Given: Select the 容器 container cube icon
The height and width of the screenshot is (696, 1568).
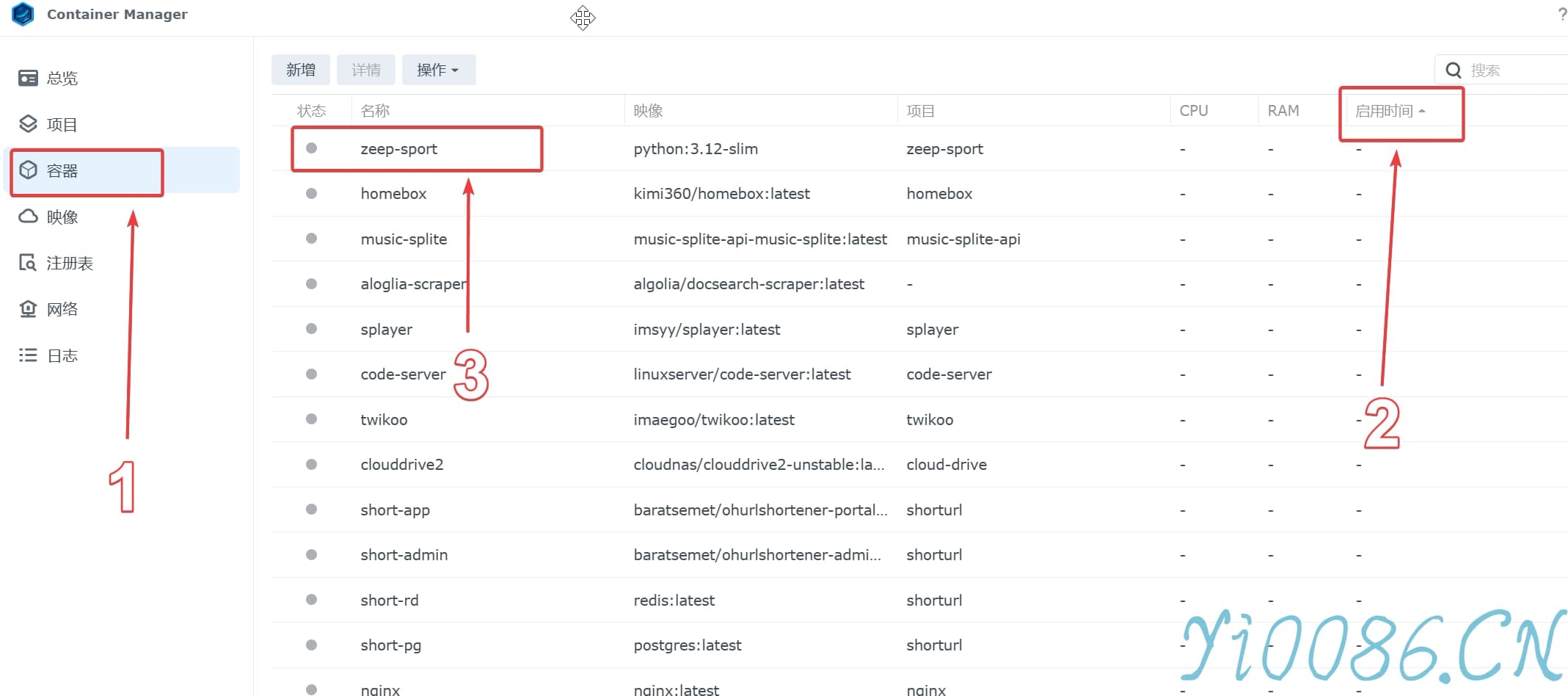Looking at the screenshot, I should click(x=28, y=170).
